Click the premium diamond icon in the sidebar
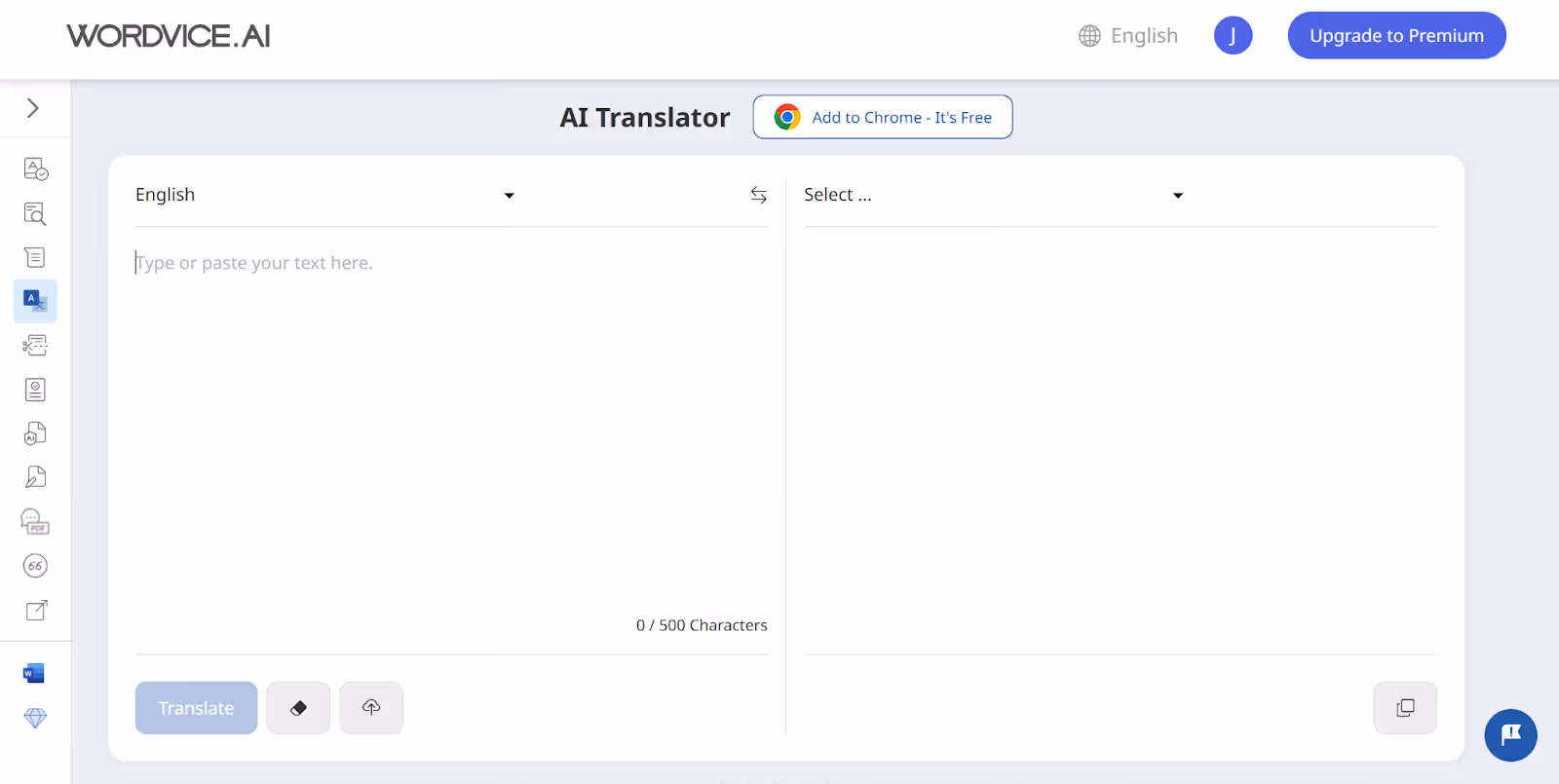This screenshot has width=1559, height=784. click(35, 718)
